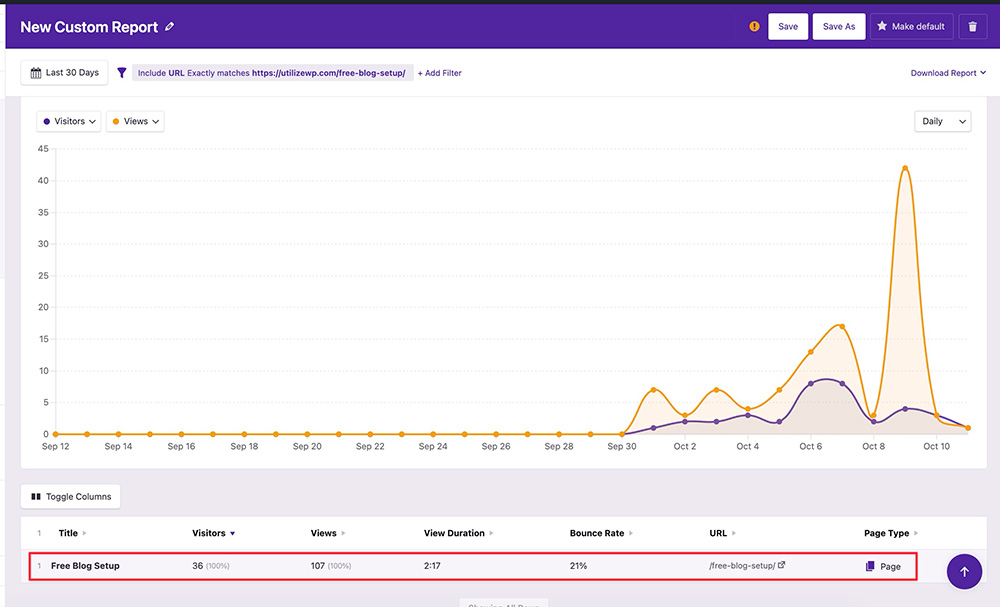Click the Make default star button
Viewport: 1000px width, 607px height.
pos(910,27)
